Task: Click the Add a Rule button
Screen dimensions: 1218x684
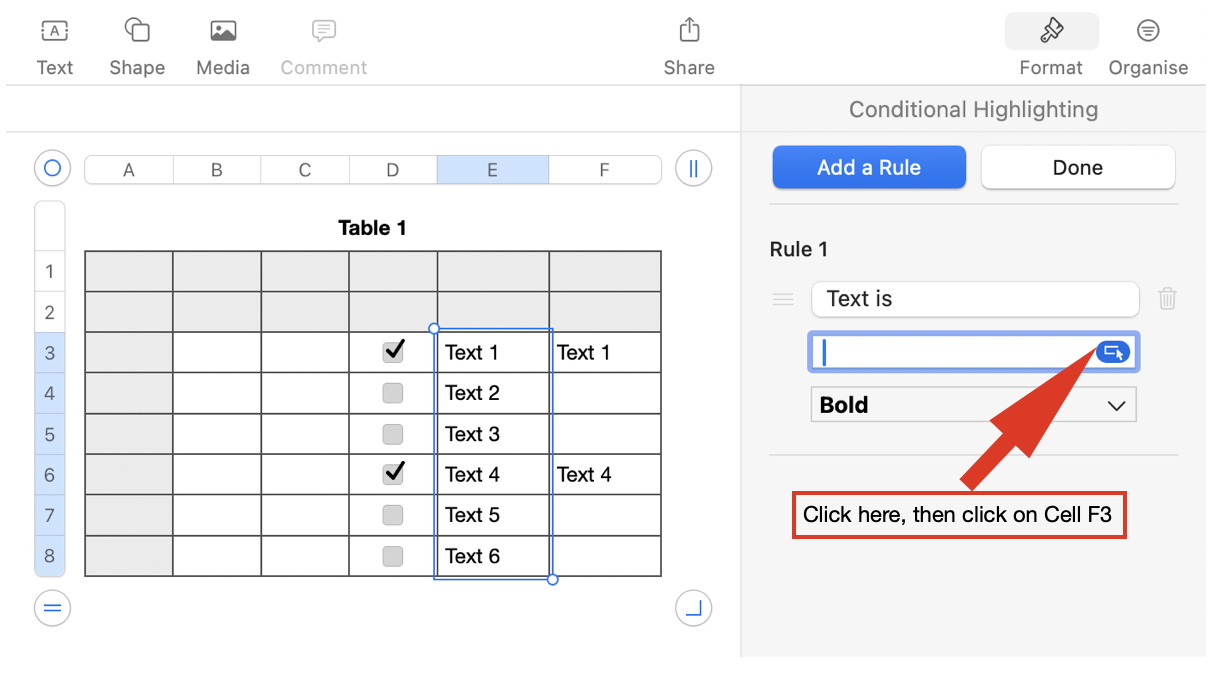Action: [869, 168]
